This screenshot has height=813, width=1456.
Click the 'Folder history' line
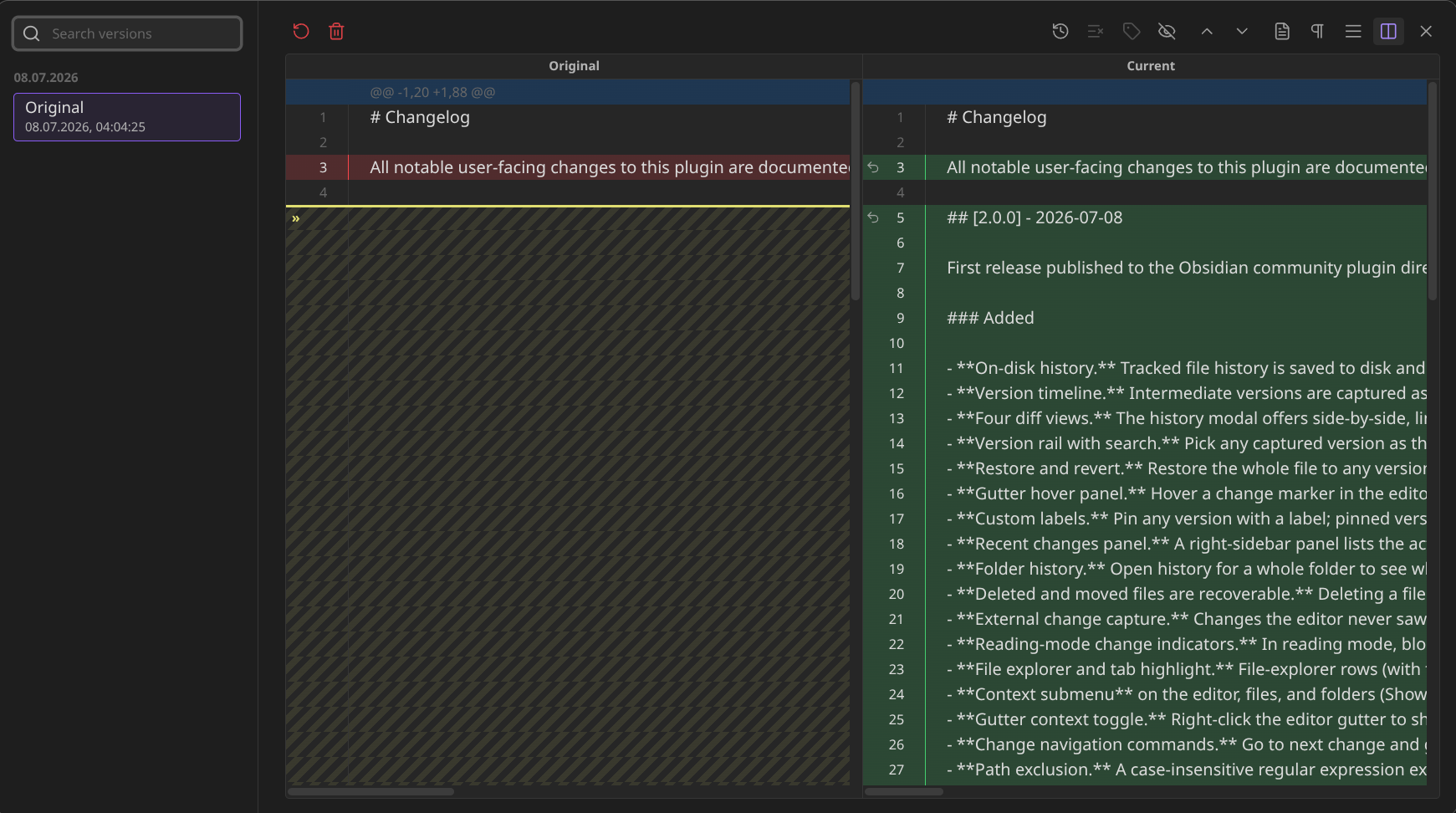(x=1145, y=569)
